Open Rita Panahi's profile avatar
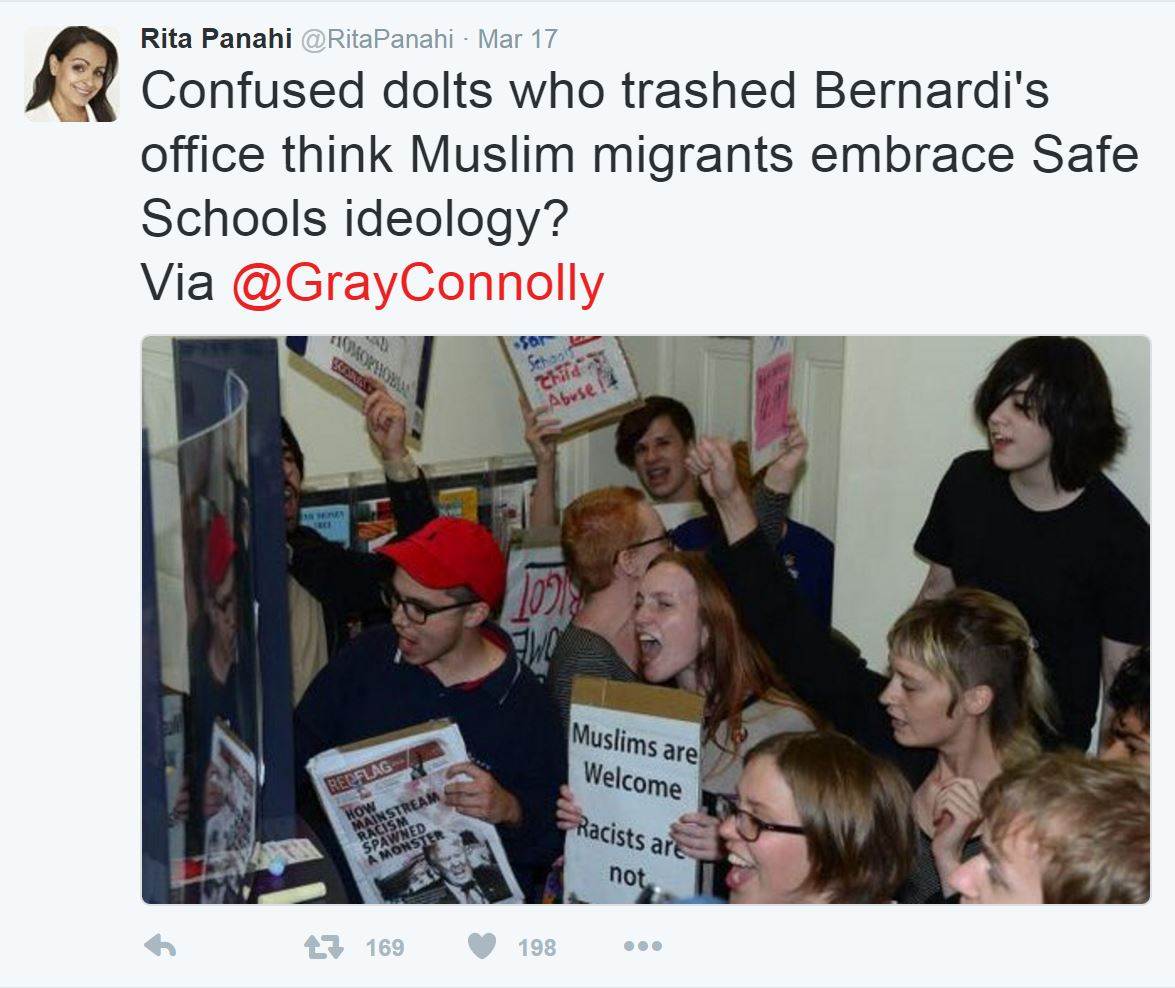This screenshot has width=1175, height=988. pos(71,74)
